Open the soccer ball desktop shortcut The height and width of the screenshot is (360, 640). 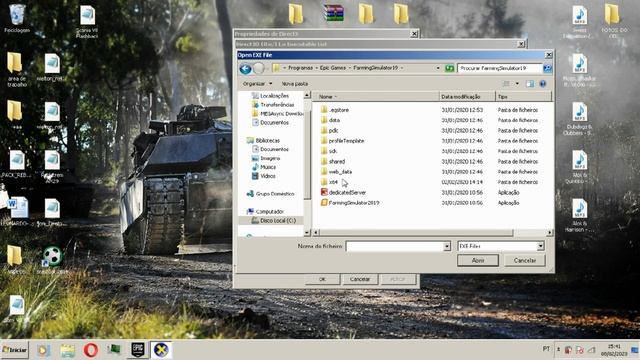52,260
